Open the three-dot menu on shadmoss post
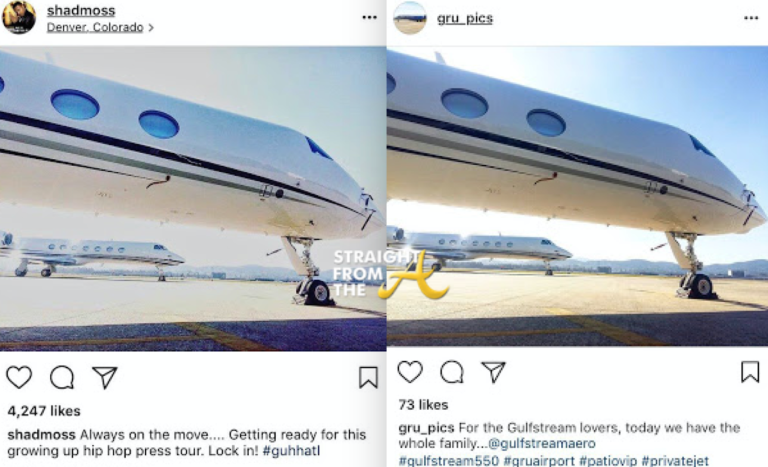The width and height of the screenshot is (768, 467). coord(369,17)
